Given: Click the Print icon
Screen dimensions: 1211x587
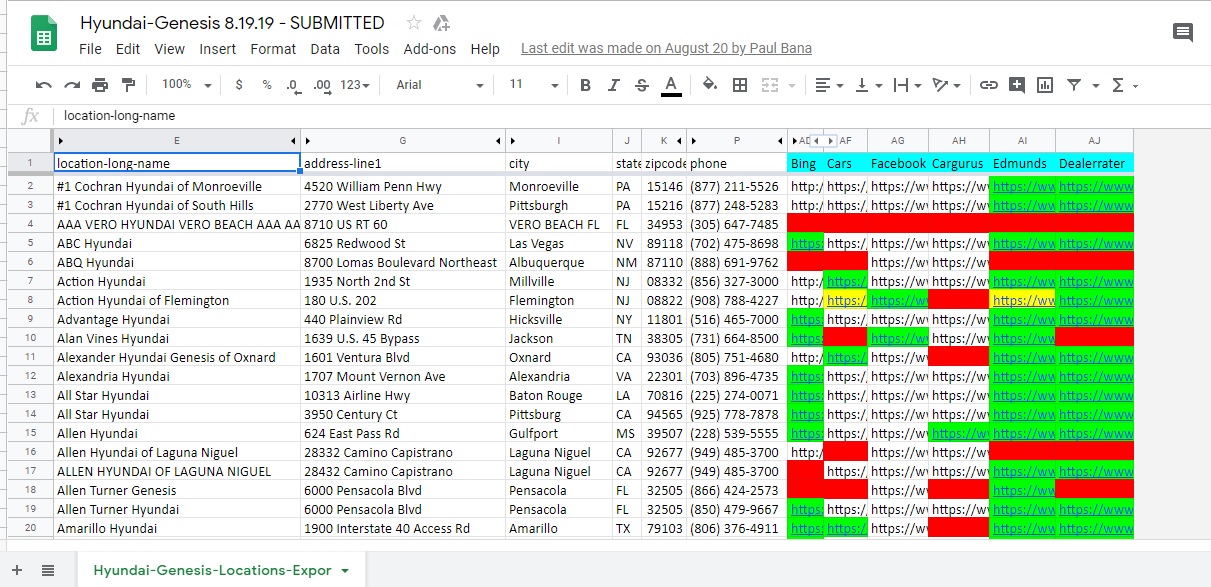Looking at the screenshot, I should tap(100, 85).
